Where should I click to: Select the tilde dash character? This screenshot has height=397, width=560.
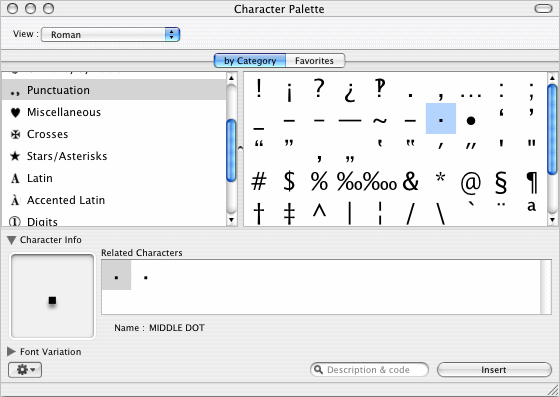click(x=380, y=121)
